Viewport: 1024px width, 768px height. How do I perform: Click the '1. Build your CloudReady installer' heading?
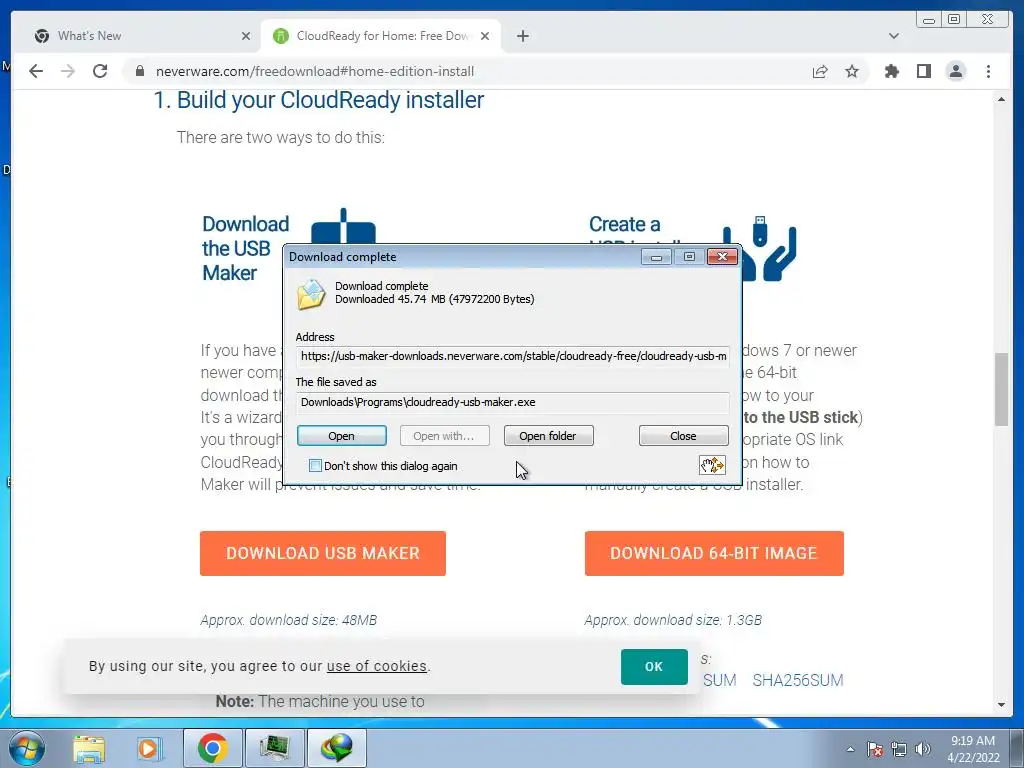pos(319,100)
